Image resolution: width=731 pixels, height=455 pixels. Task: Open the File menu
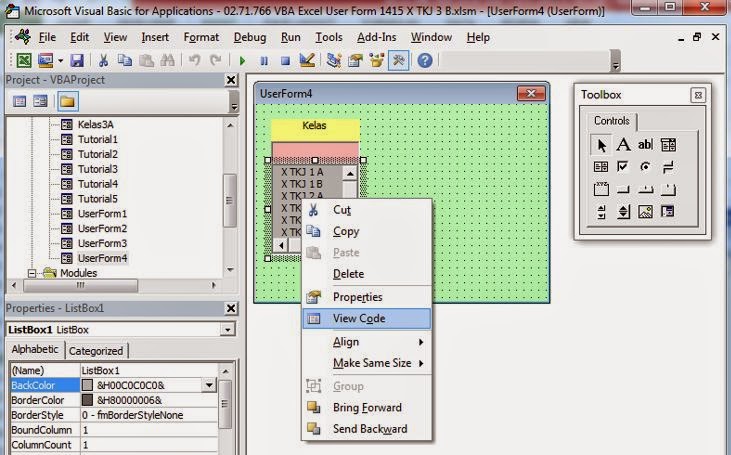pyautogui.click(x=47, y=37)
